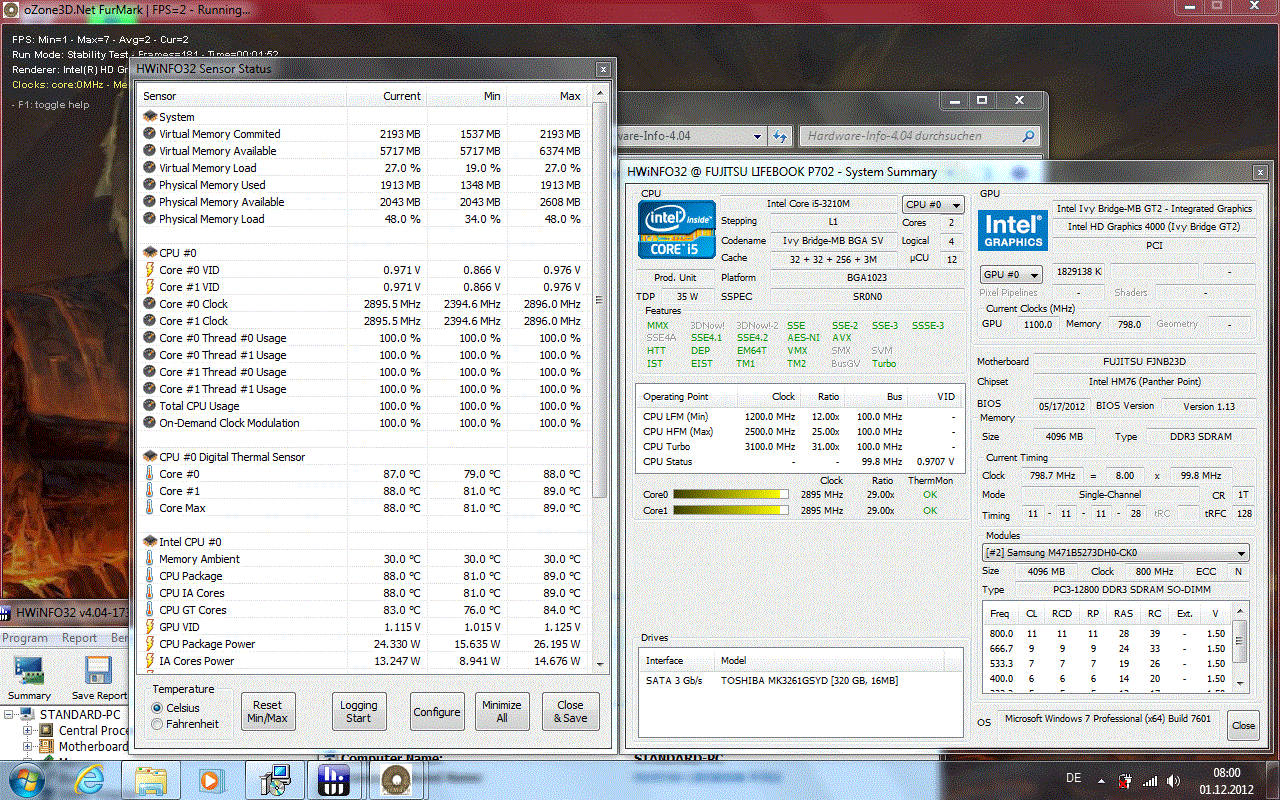Click the Logging Start button

359,712
